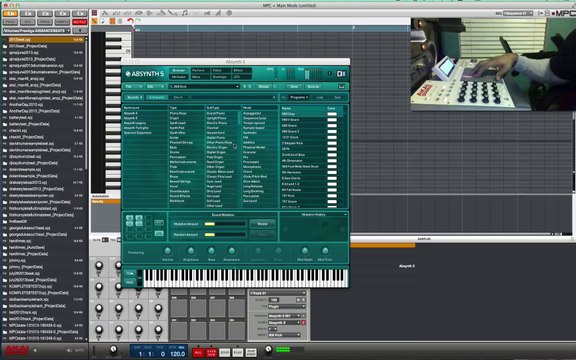The image size is (576, 360).
Task: Click the music note icon in MPC toolbar
Action: [x=184, y=13]
